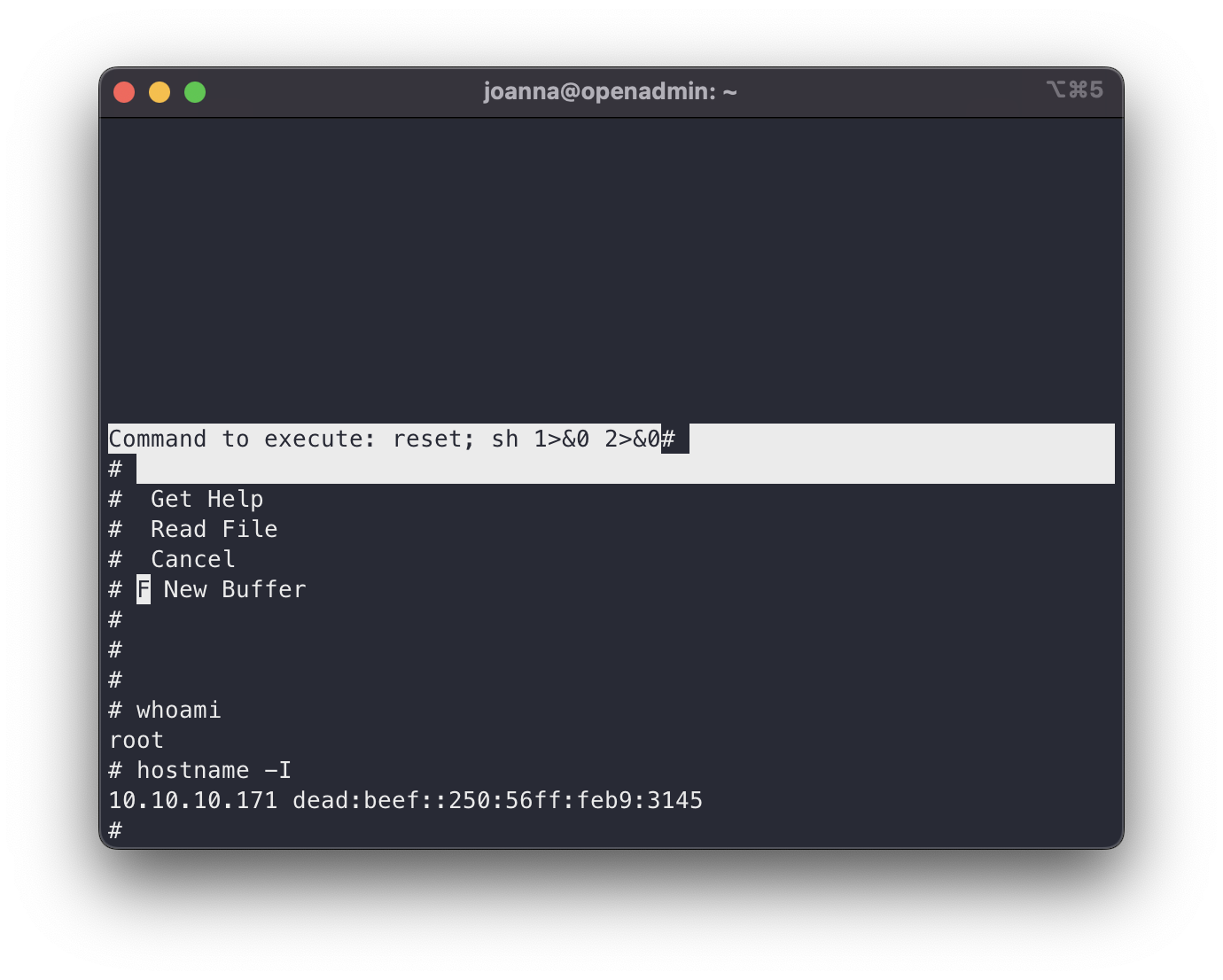1223x980 pixels.
Task: Click the New Buffer option
Action: tap(235, 589)
